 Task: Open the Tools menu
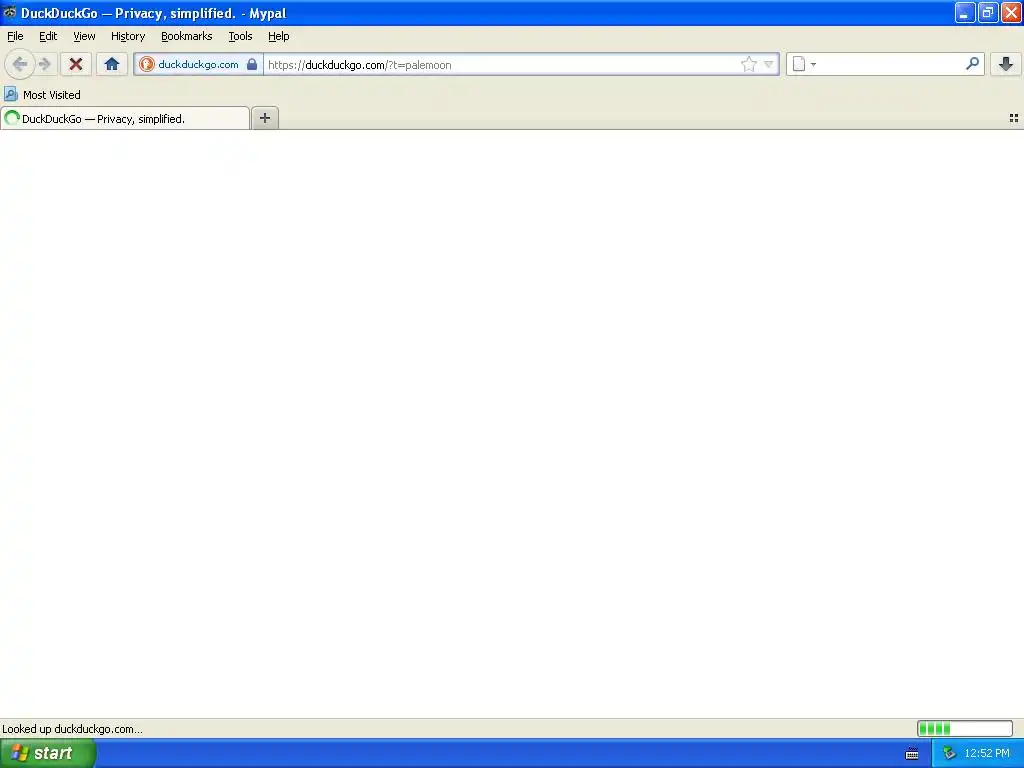click(x=240, y=36)
